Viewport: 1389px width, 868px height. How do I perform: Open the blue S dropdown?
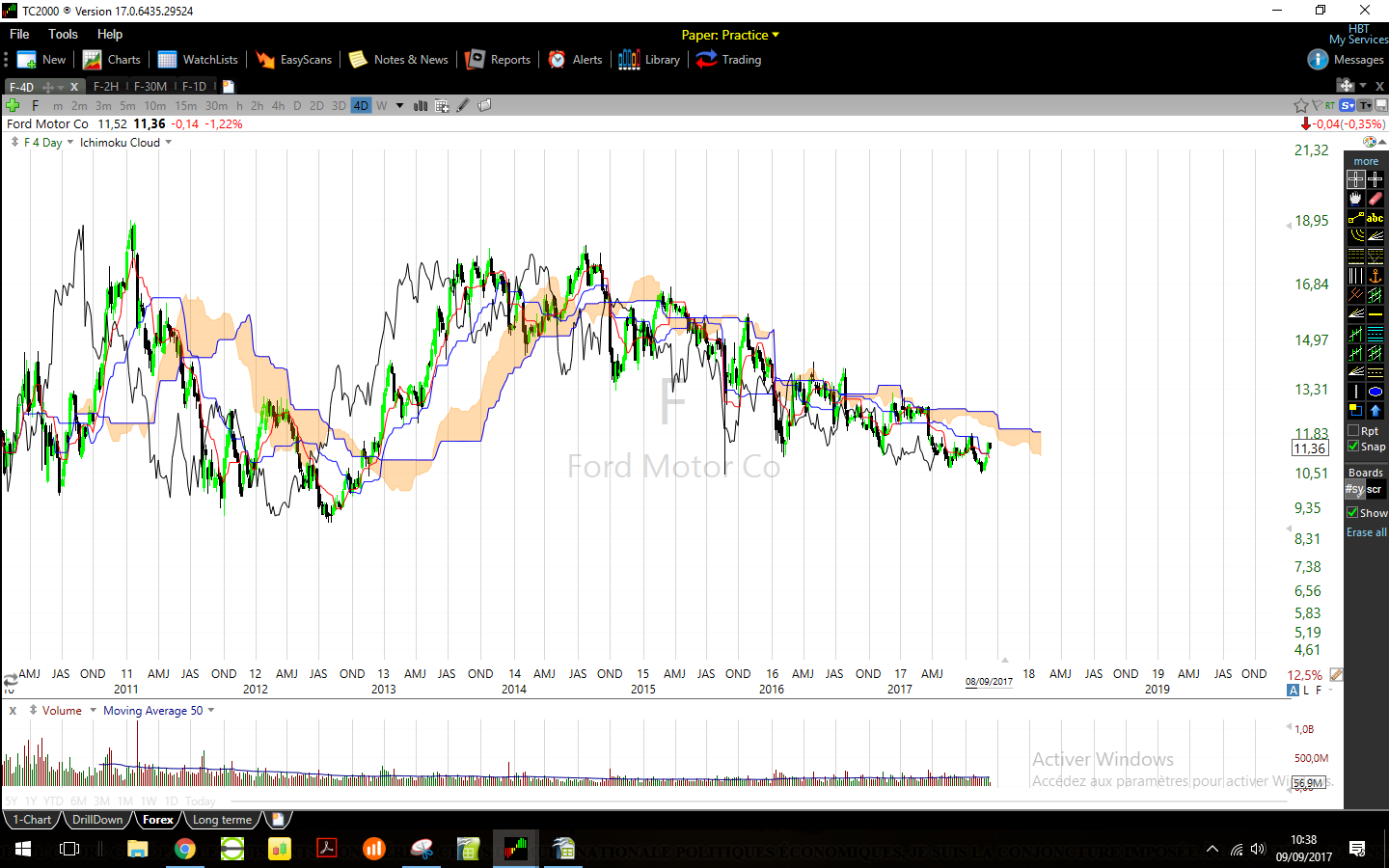tap(1348, 106)
